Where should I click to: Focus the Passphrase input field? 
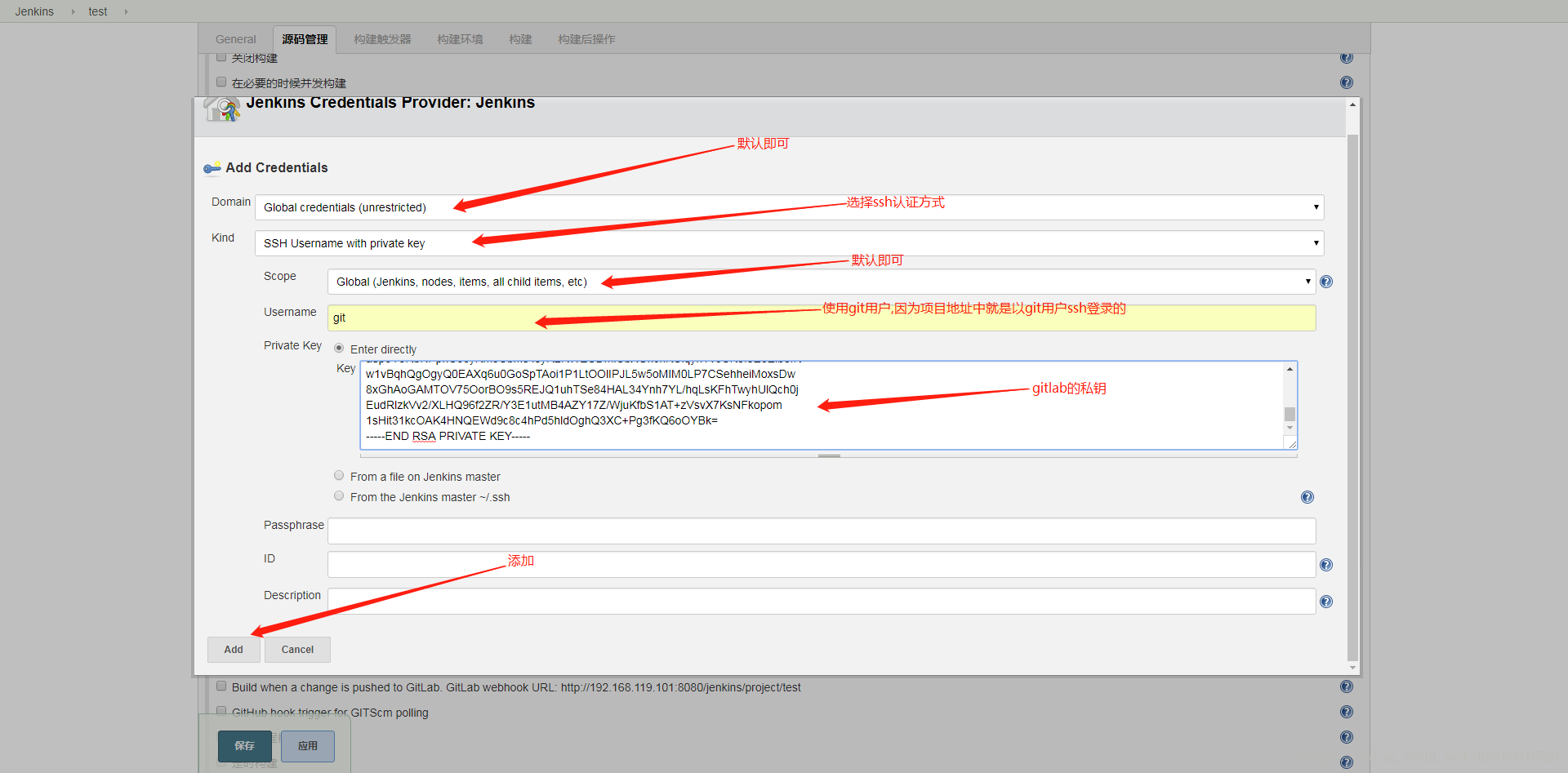(822, 531)
